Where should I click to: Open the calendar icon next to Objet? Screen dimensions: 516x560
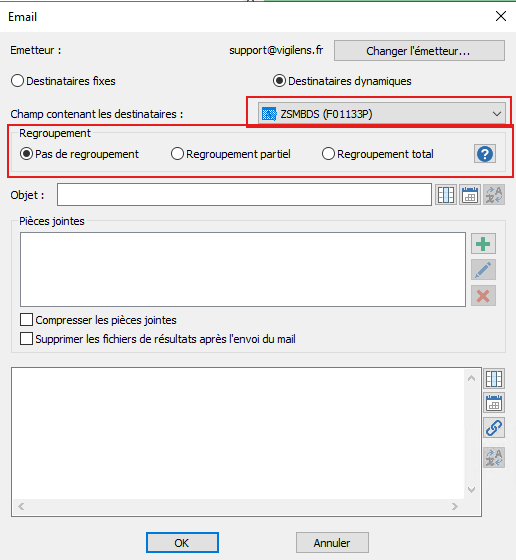(x=470, y=195)
